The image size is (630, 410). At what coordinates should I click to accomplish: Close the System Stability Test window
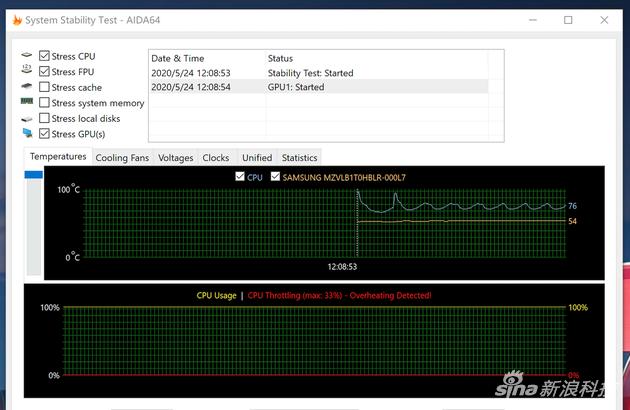click(604, 20)
